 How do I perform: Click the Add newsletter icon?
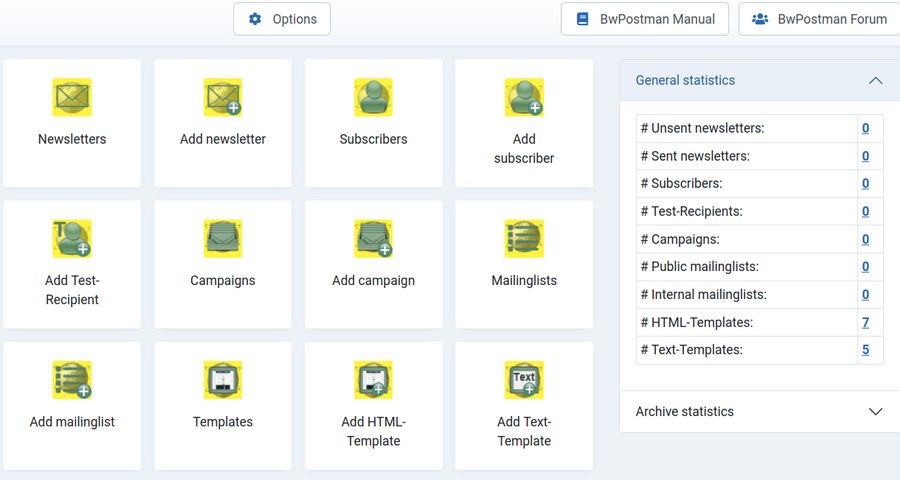coord(223,97)
